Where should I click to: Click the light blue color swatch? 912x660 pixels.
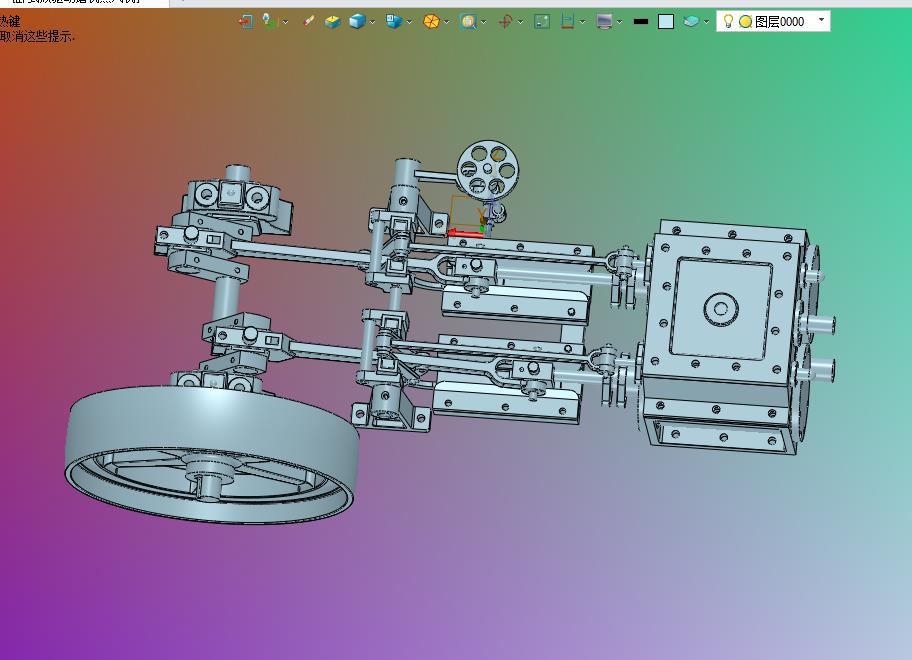click(665, 22)
